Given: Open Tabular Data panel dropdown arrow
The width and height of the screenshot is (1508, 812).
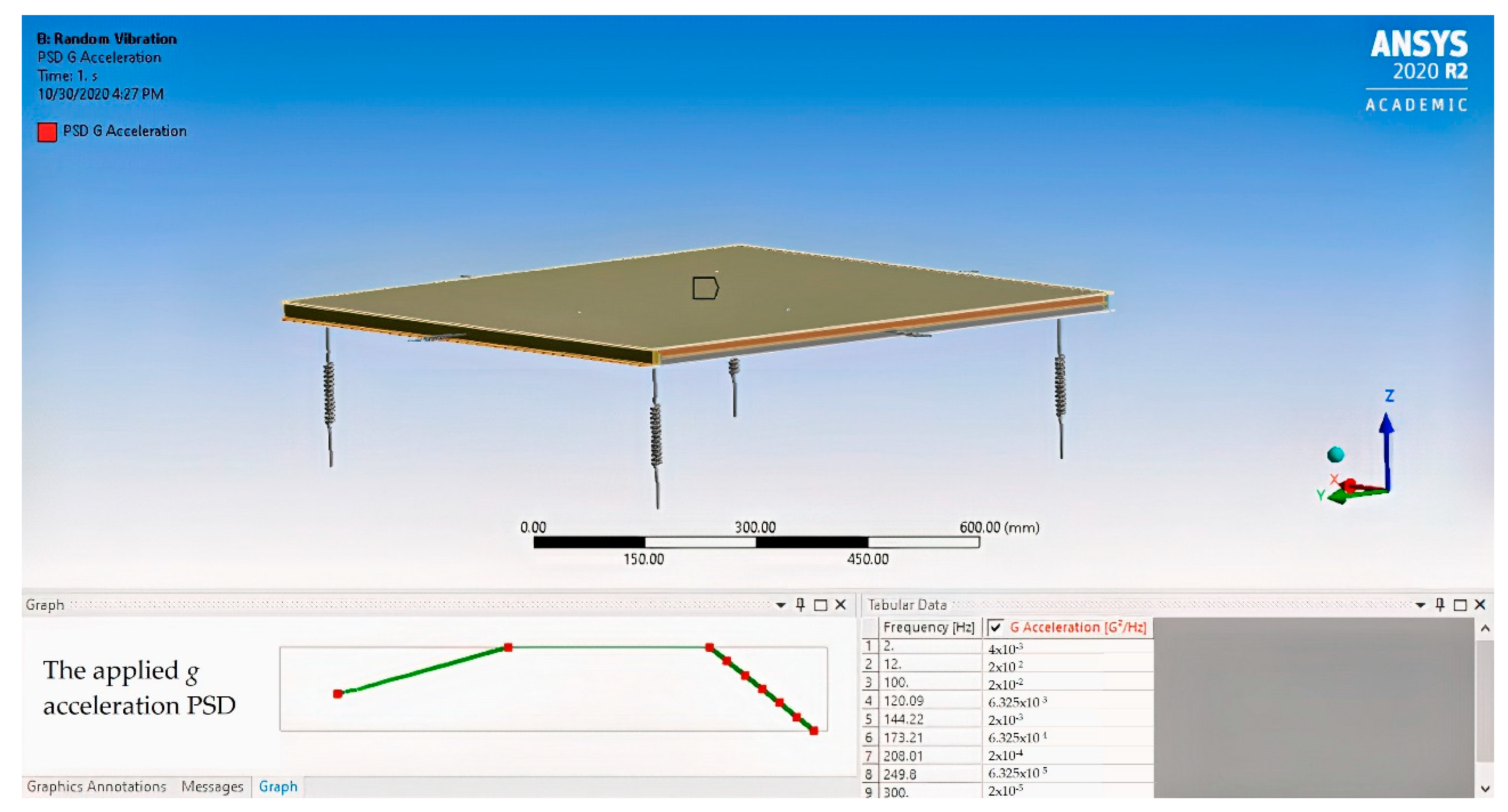Looking at the screenshot, I should point(1420,605).
